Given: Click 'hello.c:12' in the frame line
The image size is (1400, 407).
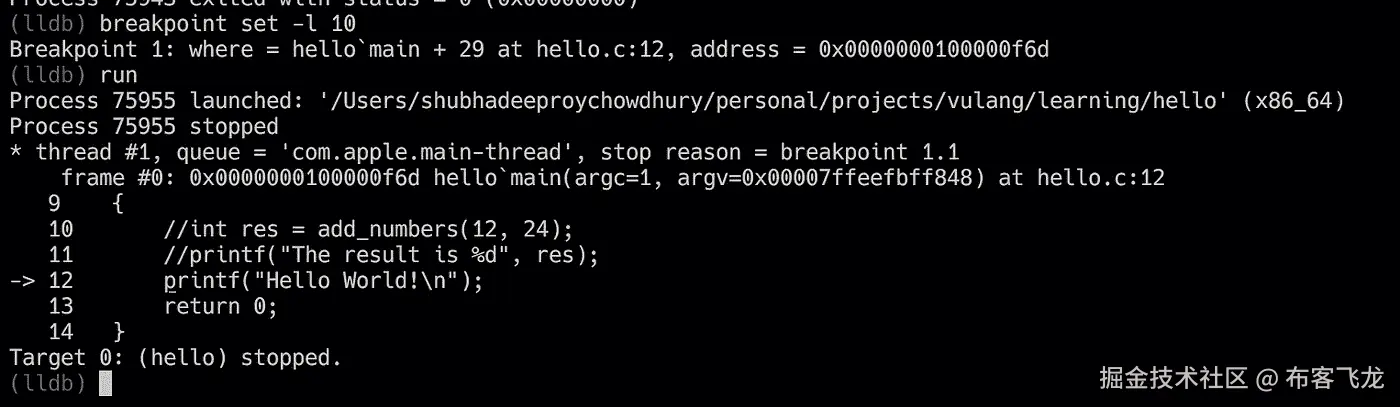Looking at the screenshot, I should pyautogui.click(x=1100, y=178).
